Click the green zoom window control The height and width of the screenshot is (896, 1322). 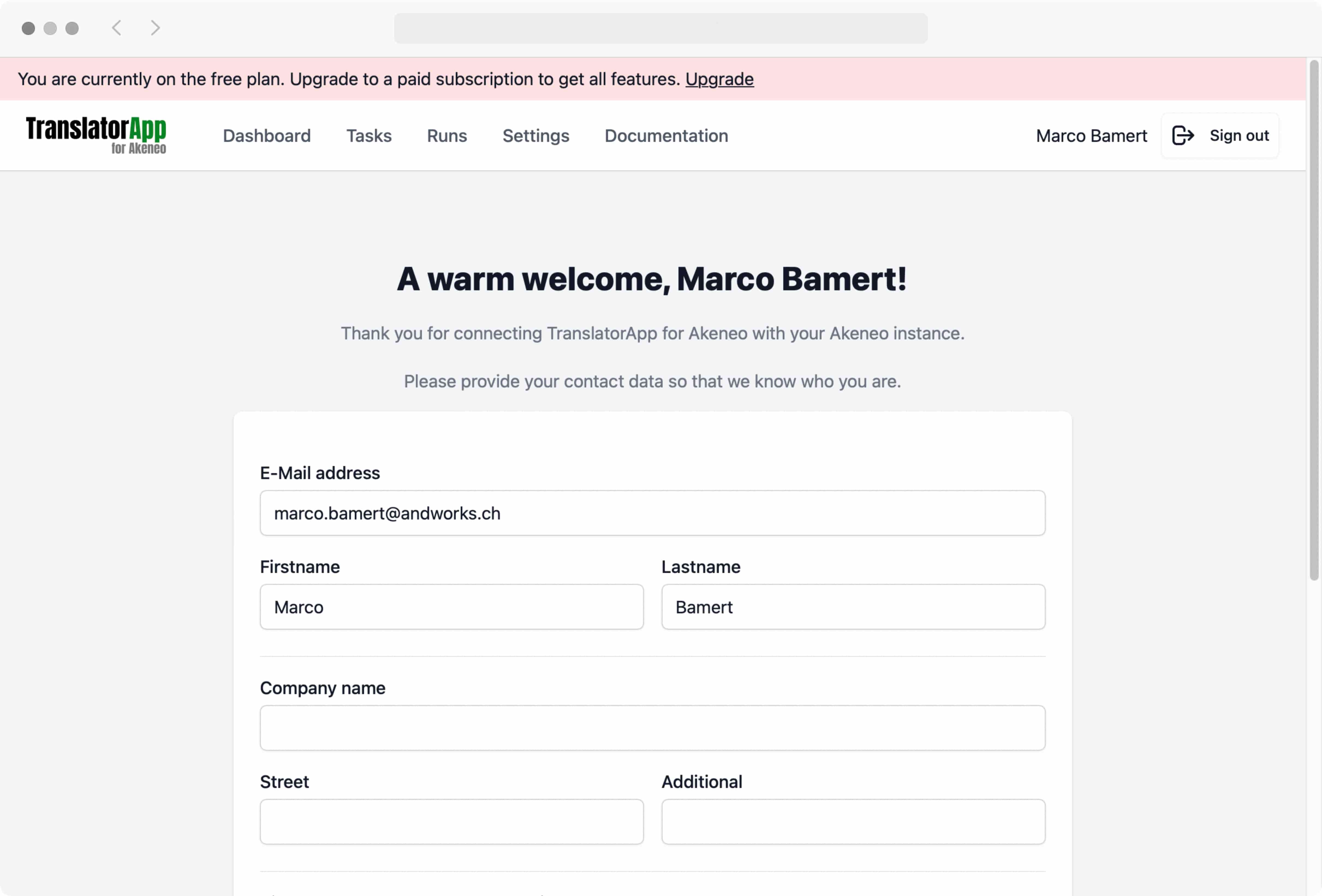click(72, 28)
